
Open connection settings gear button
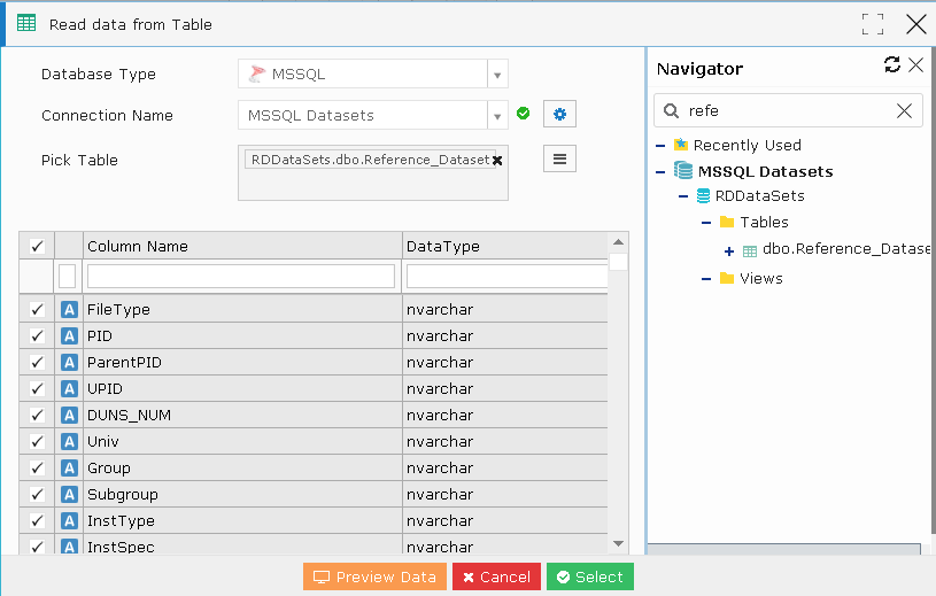pyautogui.click(x=559, y=114)
